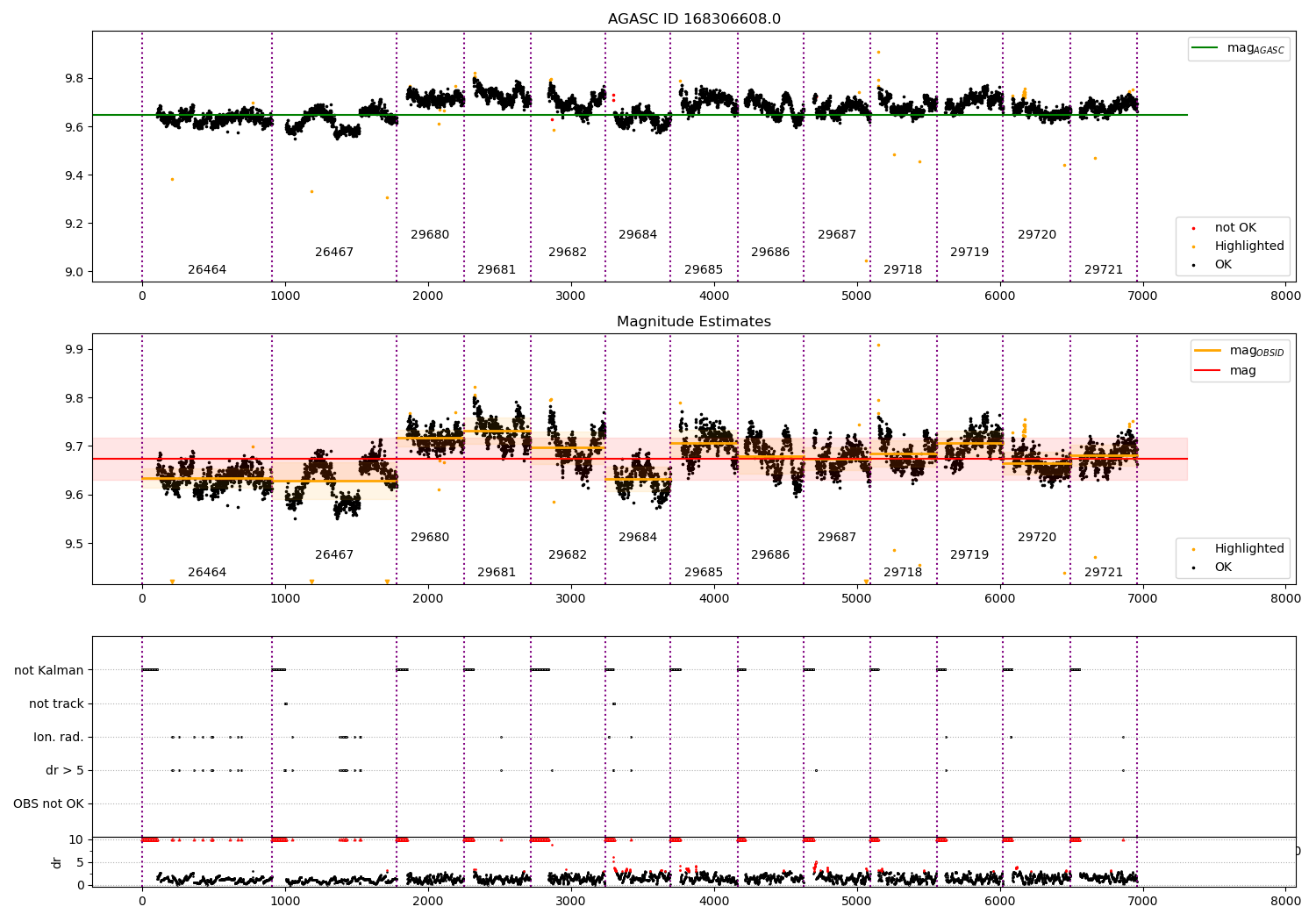
Task: Click the 'OBS not OK' row label
Action: click(48, 803)
